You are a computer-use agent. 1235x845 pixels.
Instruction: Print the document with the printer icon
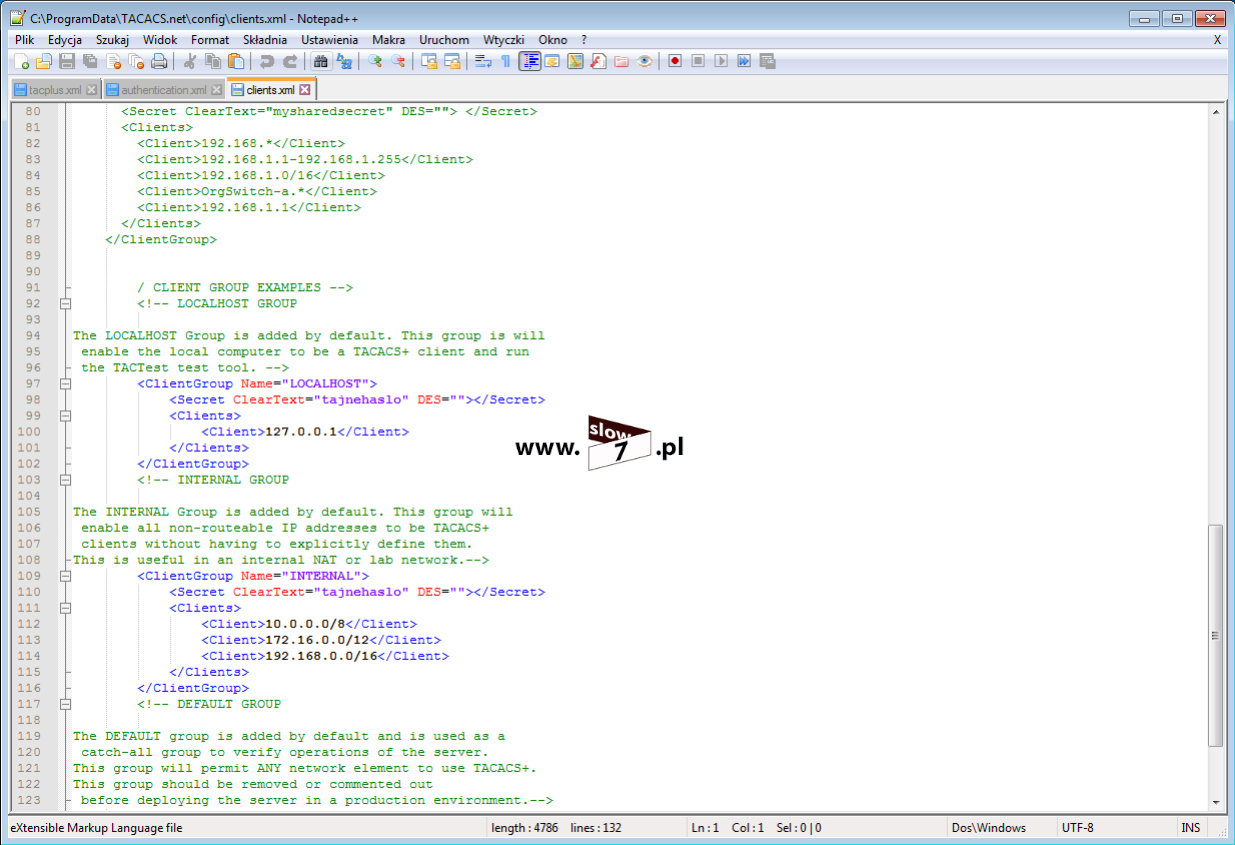pyautogui.click(x=159, y=61)
